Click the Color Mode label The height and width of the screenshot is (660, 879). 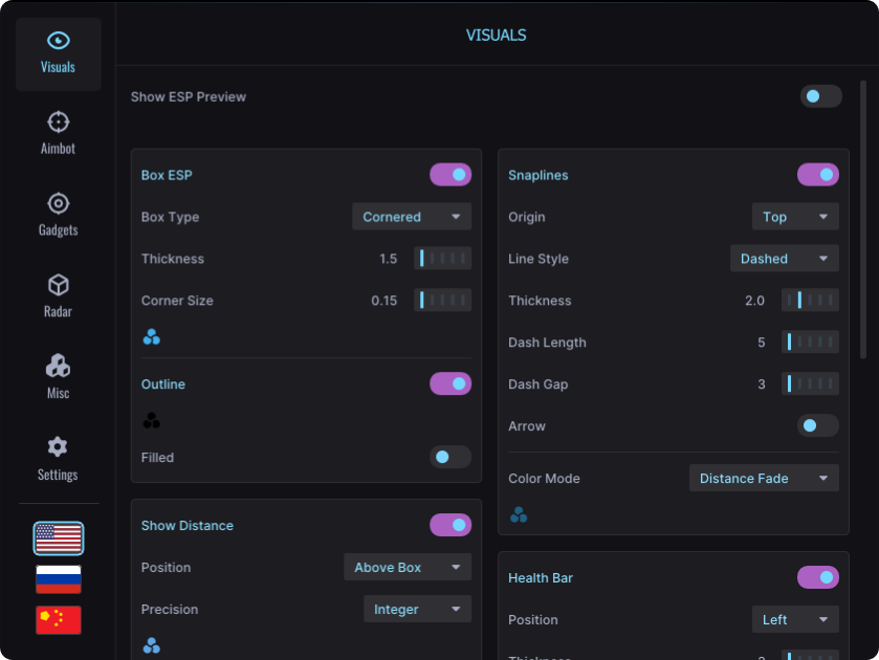(x=544, y=478)
